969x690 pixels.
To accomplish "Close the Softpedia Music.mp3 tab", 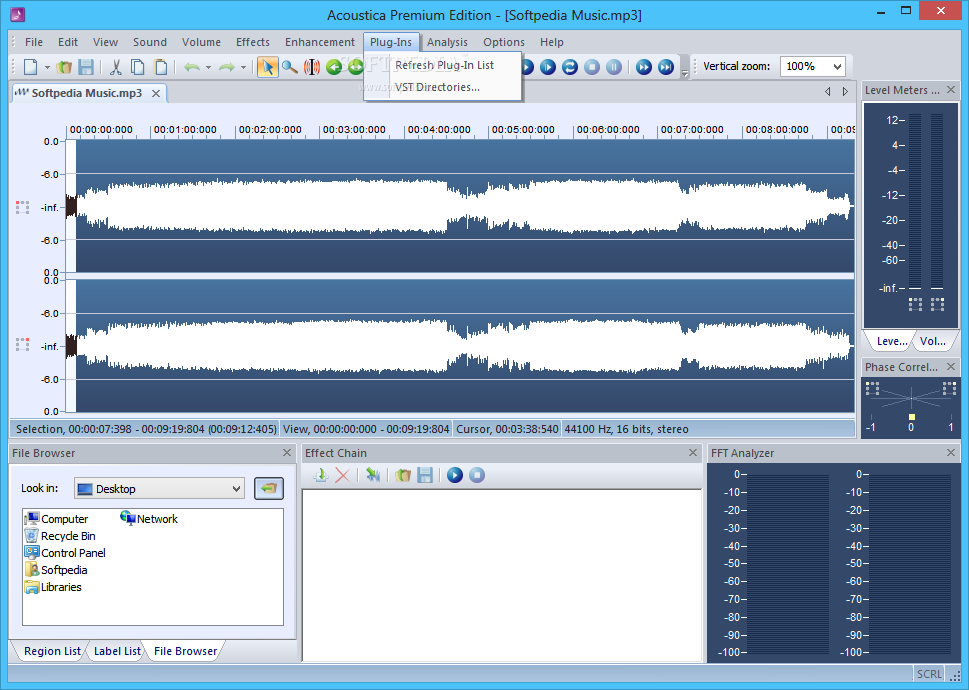I will (x=156, y=93).
